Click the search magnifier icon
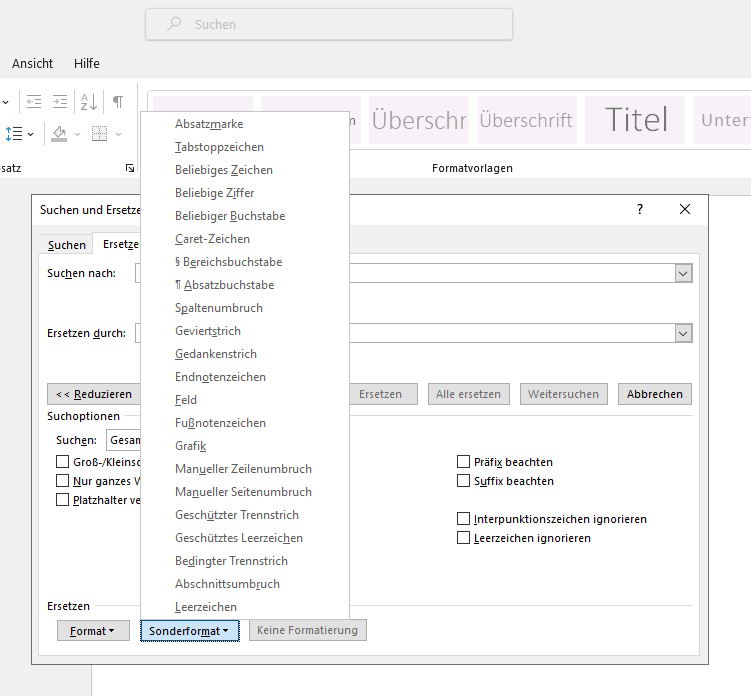This screenshot has width=751, height=696. click(174, 24)
